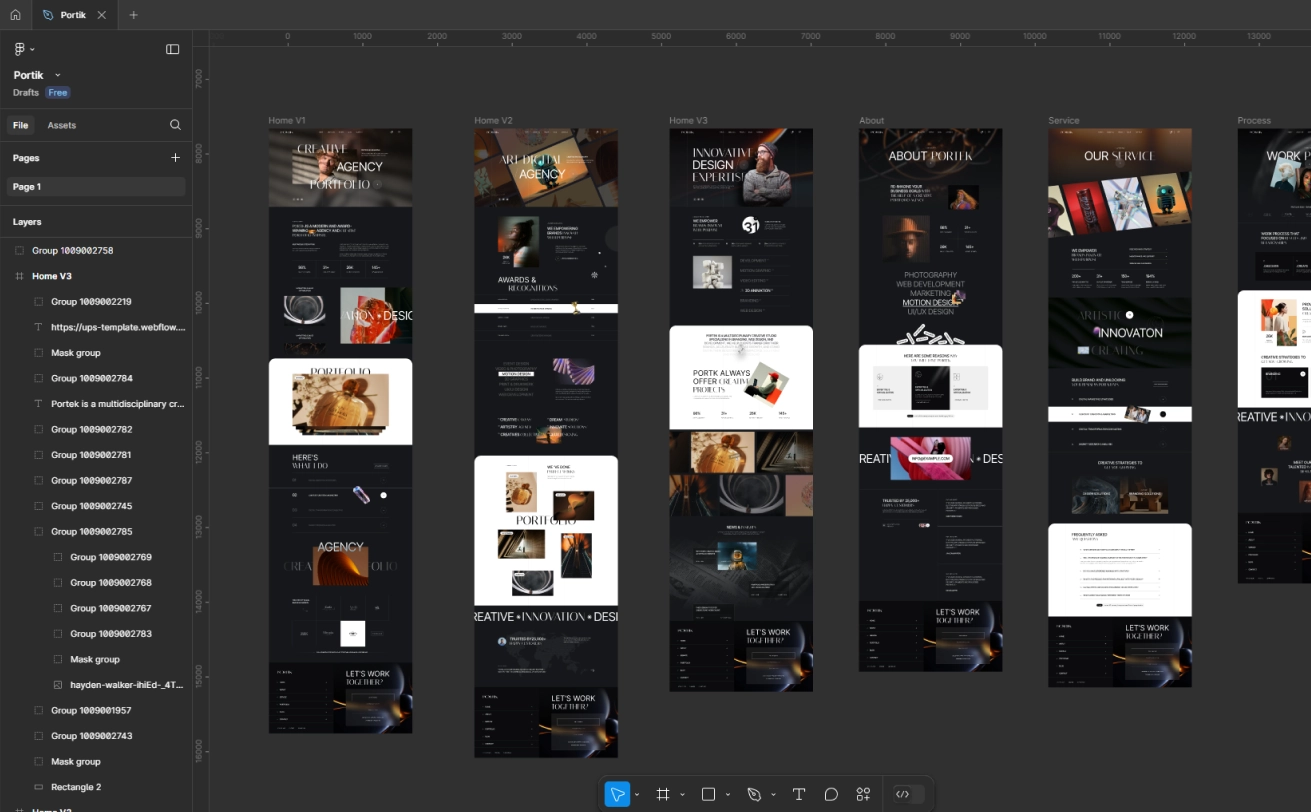
Task: Click the Drafts location link
Action: (26, 93)
